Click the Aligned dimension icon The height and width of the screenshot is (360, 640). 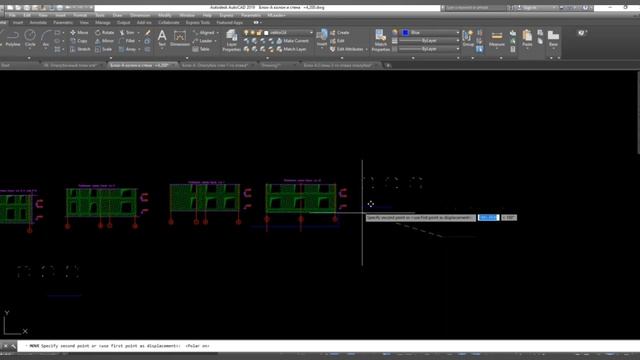203,33
